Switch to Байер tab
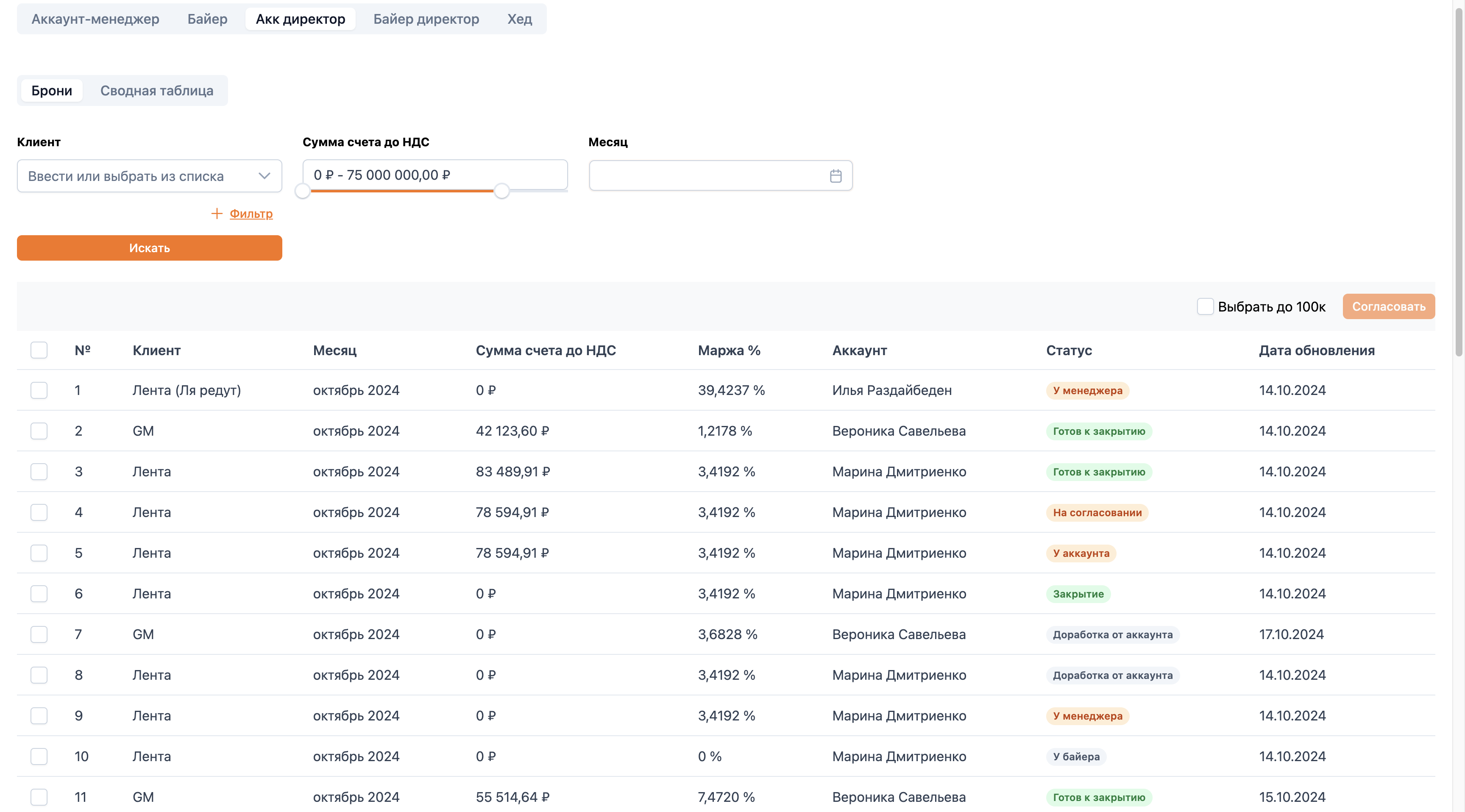The image size is (1465, 812). (208, 19)
